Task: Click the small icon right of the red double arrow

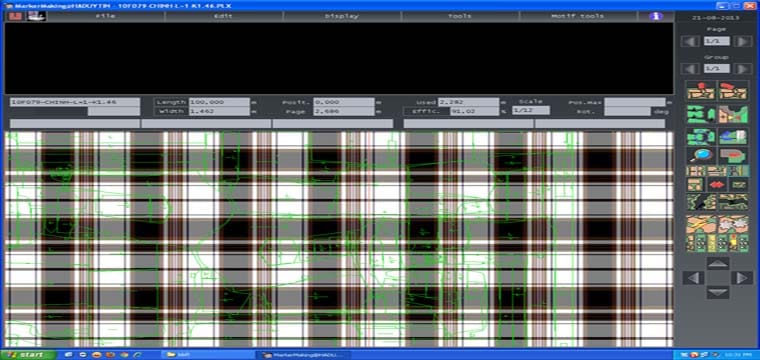Action: point(739,185)
